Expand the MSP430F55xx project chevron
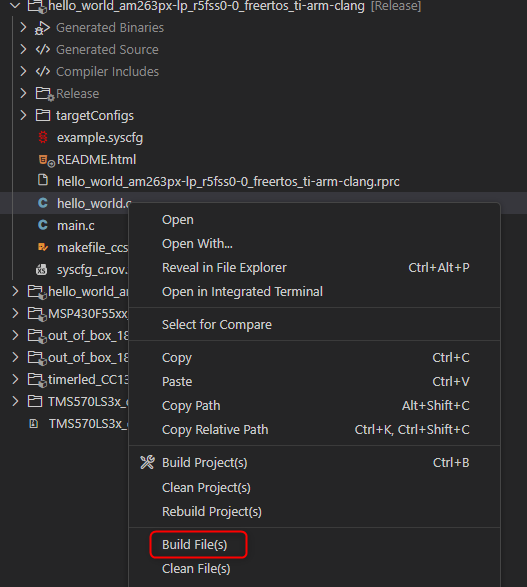 pos(15,313)
